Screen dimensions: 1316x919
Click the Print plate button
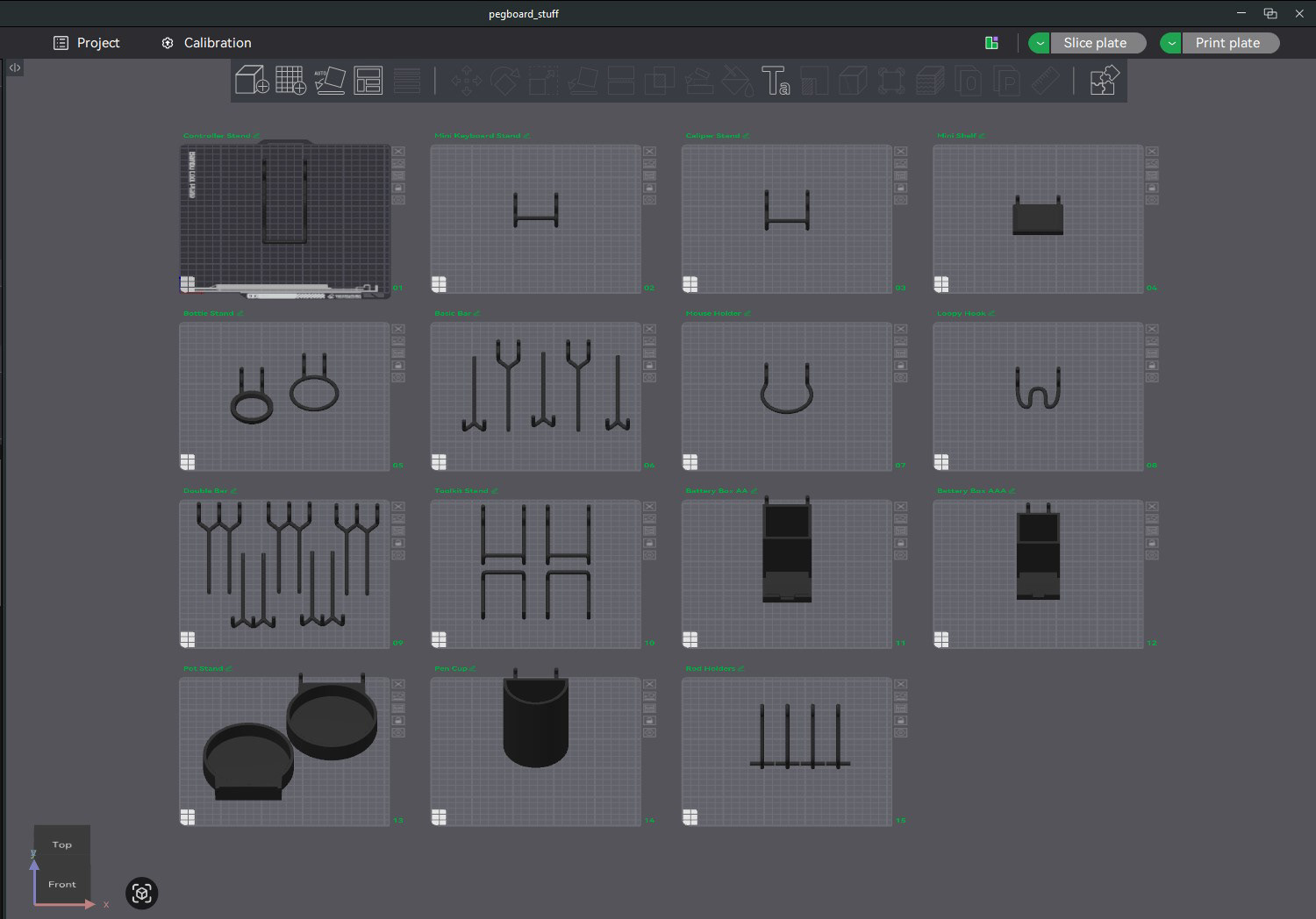(1230, 42)
